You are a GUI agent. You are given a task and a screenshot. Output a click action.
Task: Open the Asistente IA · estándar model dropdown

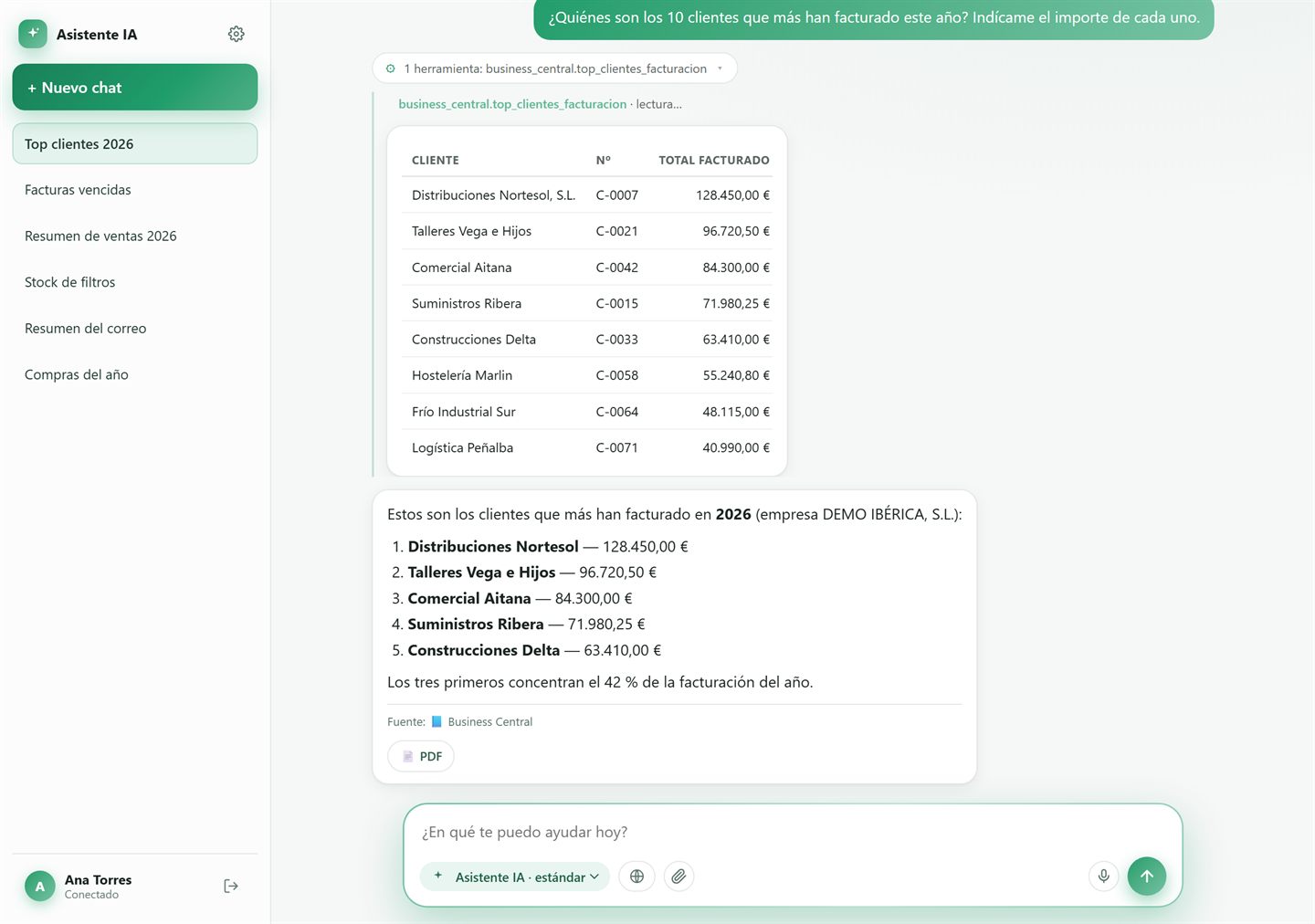click(x=515, y=877)
